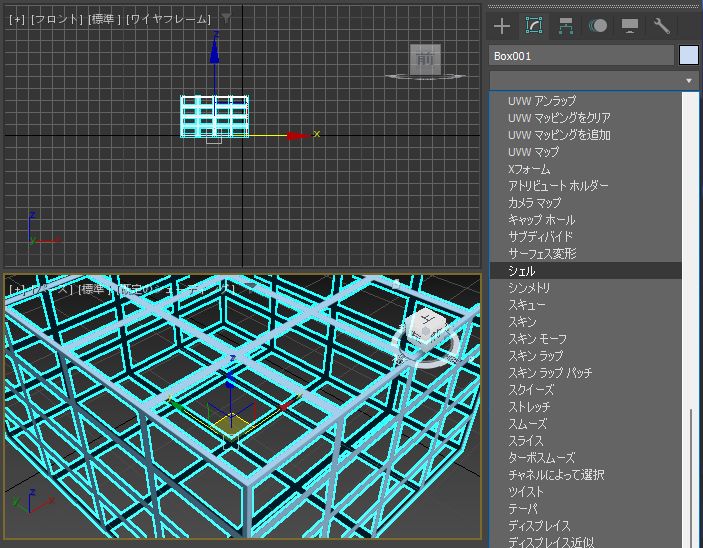
Task: Open the Display panel tab
Action: pyautogui.click(x=629, y=26)
